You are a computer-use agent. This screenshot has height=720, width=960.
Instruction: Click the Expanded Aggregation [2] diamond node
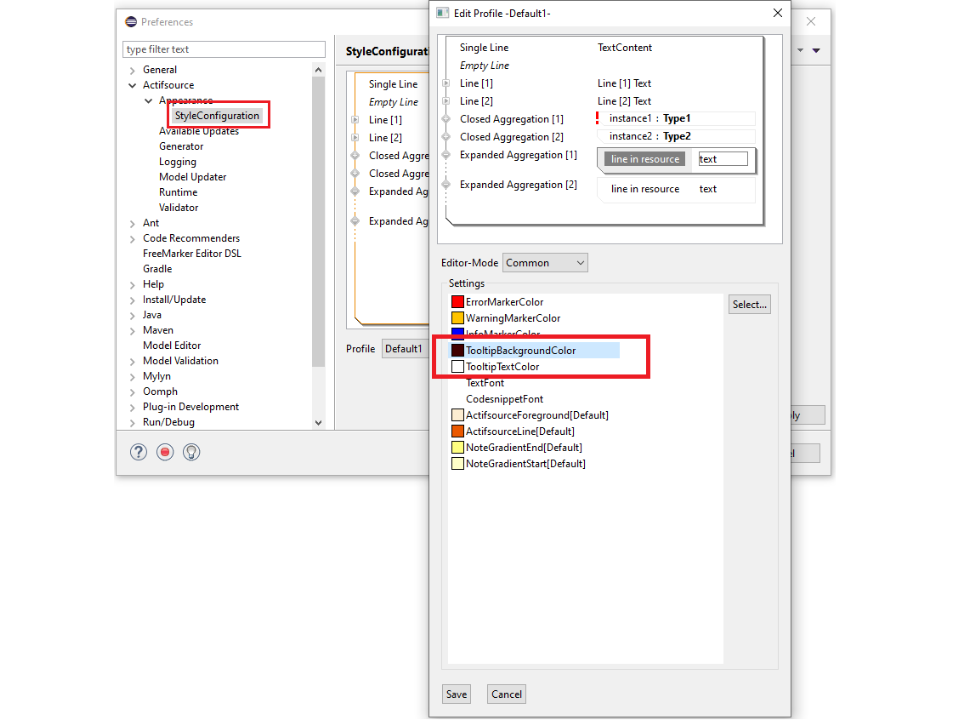point(446,185)
